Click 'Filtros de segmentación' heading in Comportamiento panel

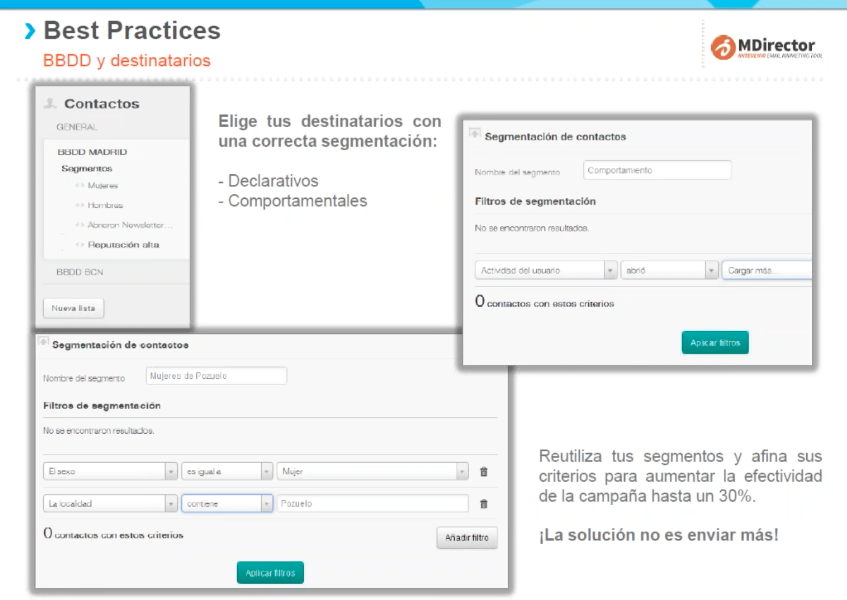tap(535, 201)
